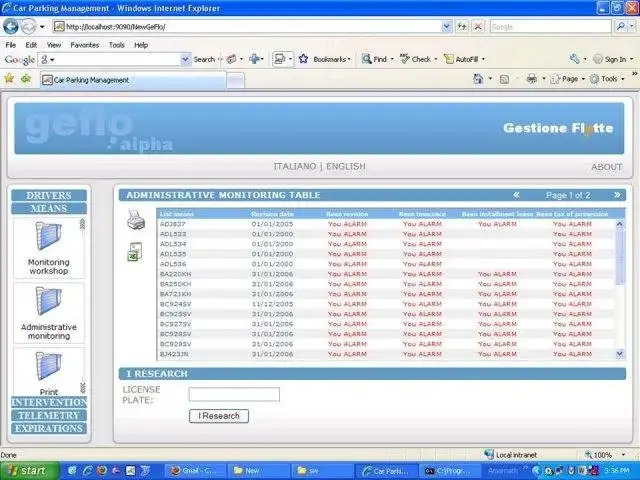Expand the address bar URL dropdown
This screenshot has height=480, width=640.
click(447, 27)
